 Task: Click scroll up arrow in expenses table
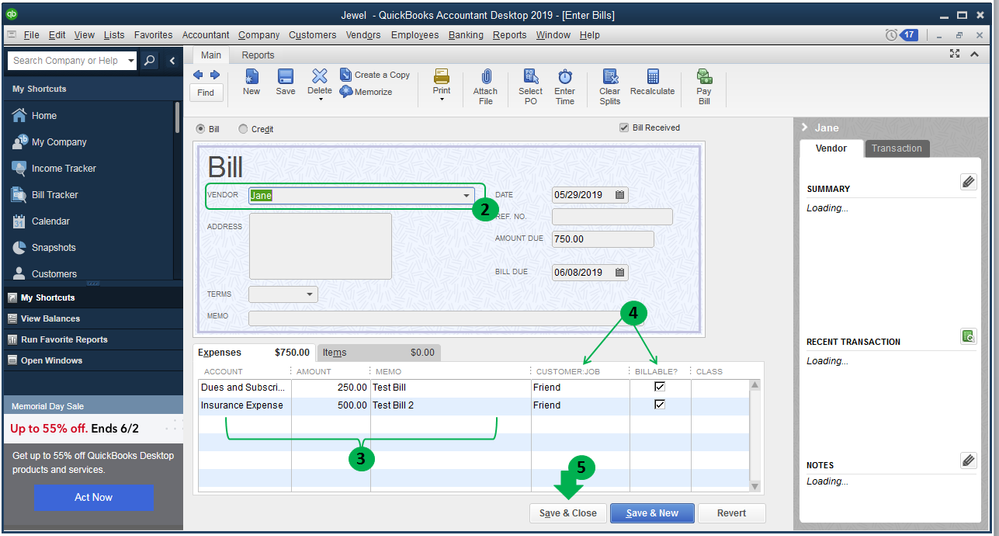click(x=755, y=385)
